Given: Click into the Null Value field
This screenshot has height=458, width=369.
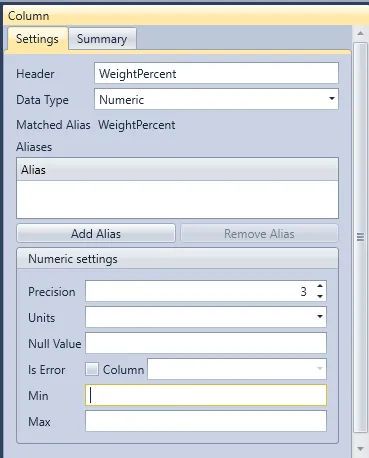Looking at the screenshot, I should point(206,343).
